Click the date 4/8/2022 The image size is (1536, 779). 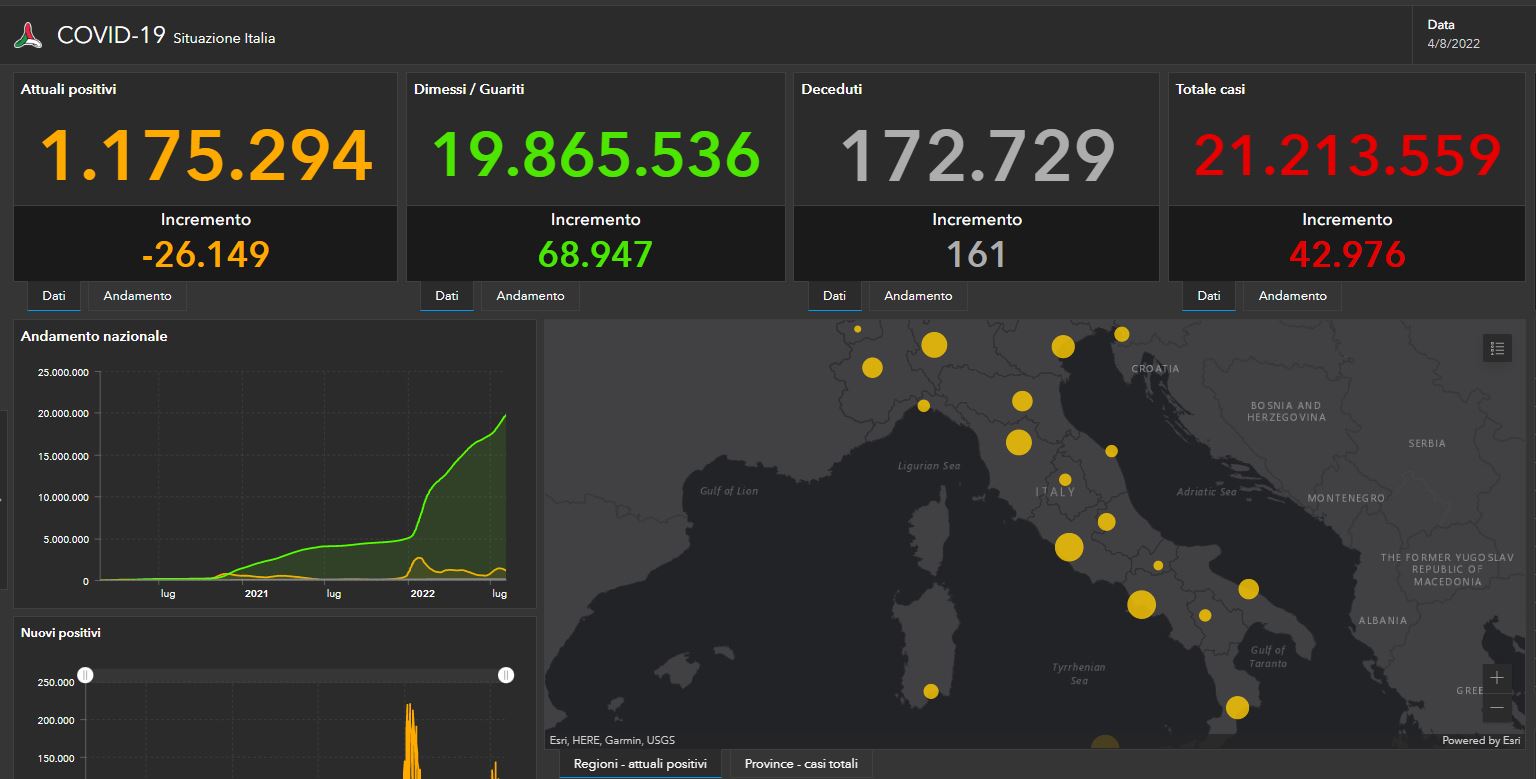click(1454, 43)
